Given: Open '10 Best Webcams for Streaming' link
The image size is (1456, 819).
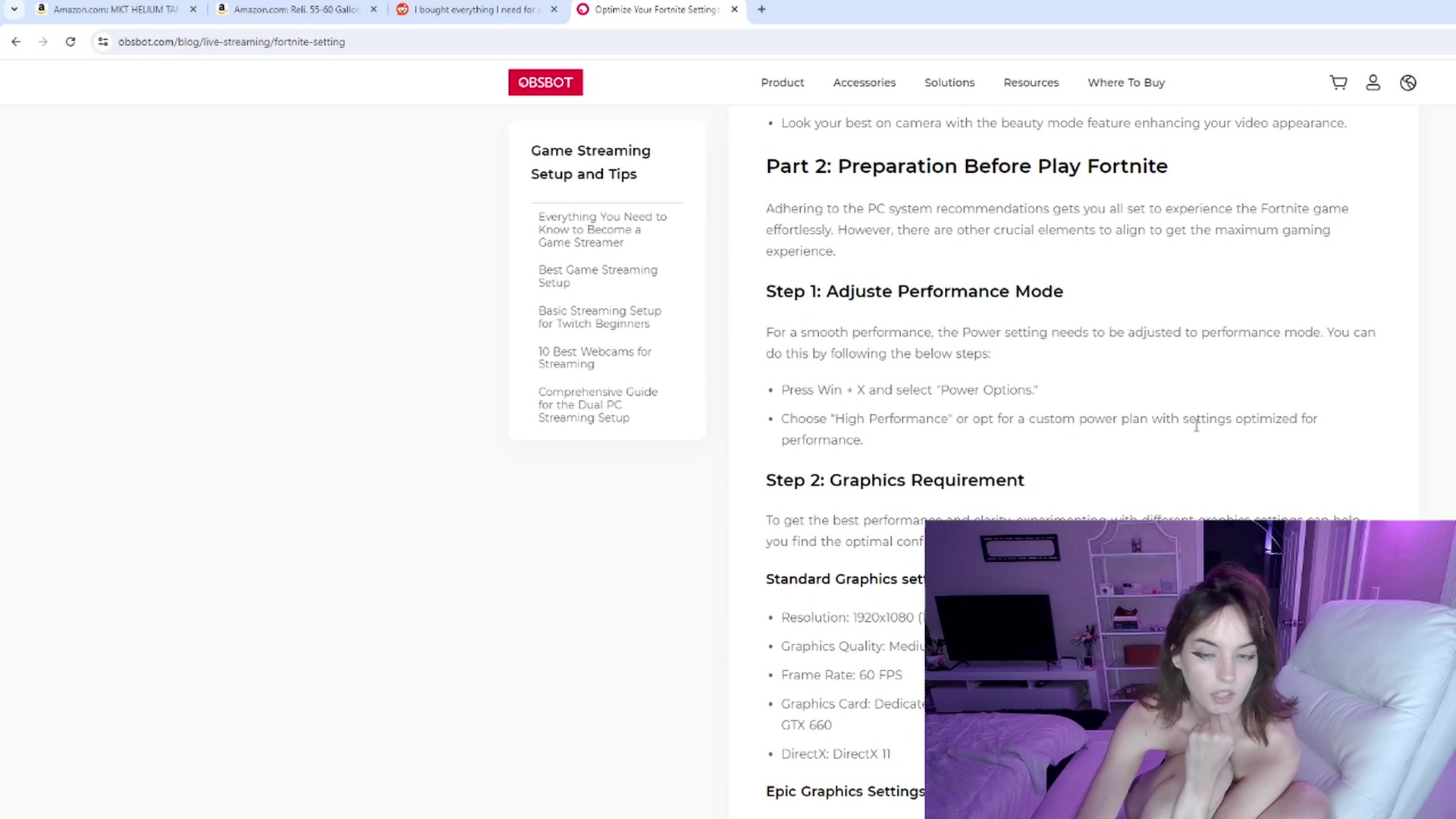Looking at the screenshot, I should point(595,358).
